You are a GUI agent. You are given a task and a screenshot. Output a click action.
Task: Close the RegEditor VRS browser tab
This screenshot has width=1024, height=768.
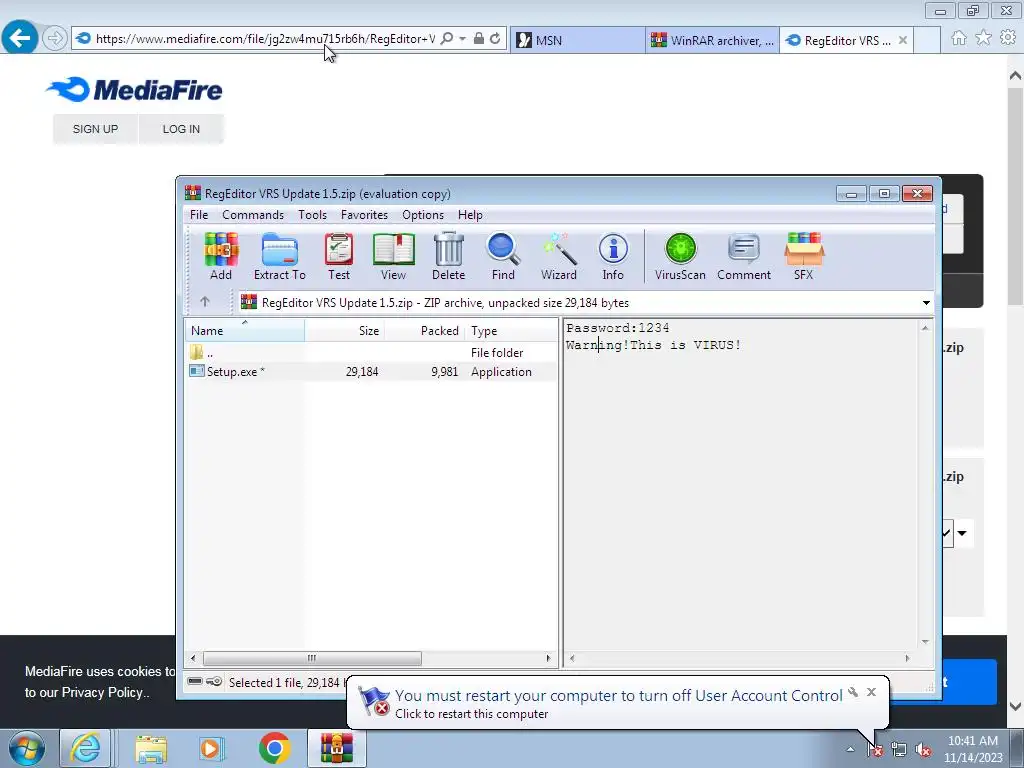point(903,40)
